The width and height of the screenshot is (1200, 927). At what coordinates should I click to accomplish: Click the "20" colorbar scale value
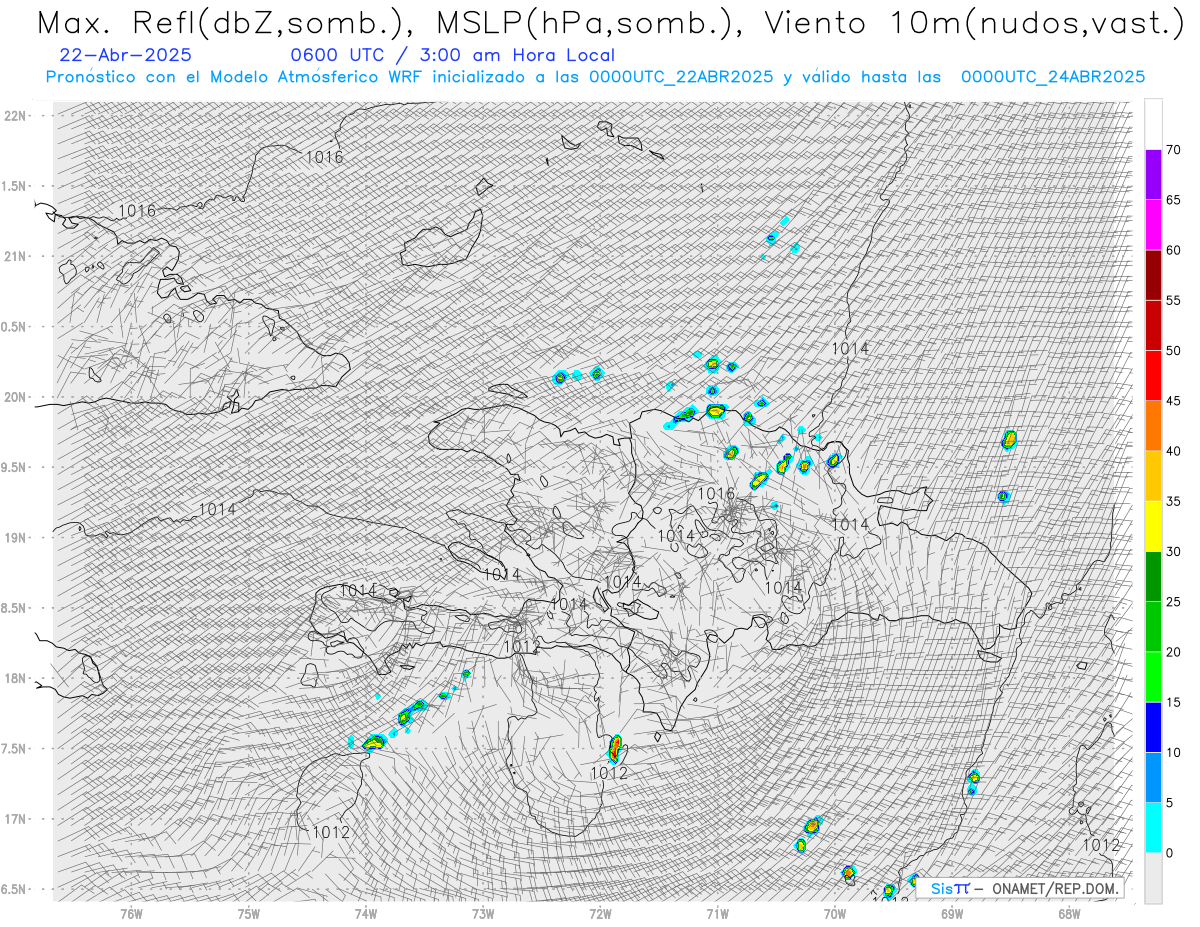[1173, 652]
